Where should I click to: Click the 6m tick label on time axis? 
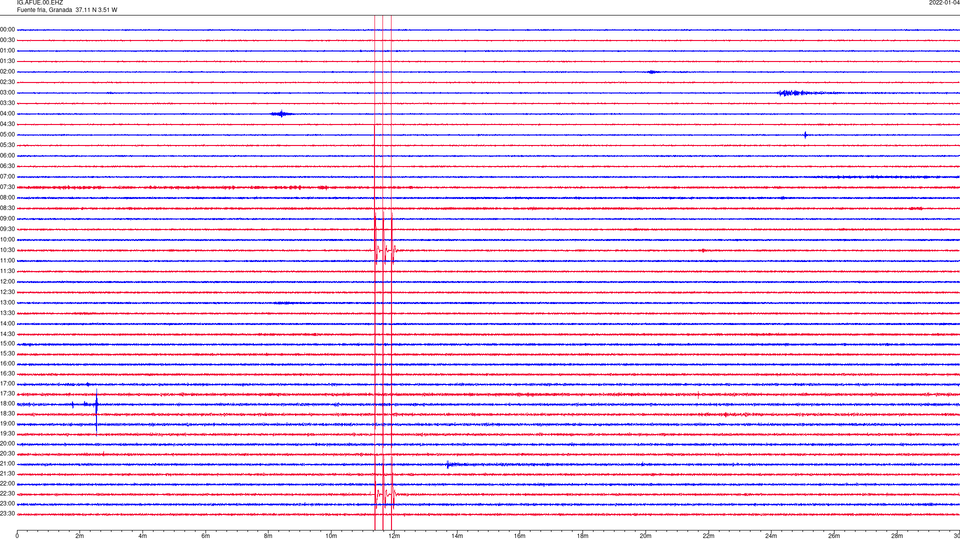click(206, 536)
